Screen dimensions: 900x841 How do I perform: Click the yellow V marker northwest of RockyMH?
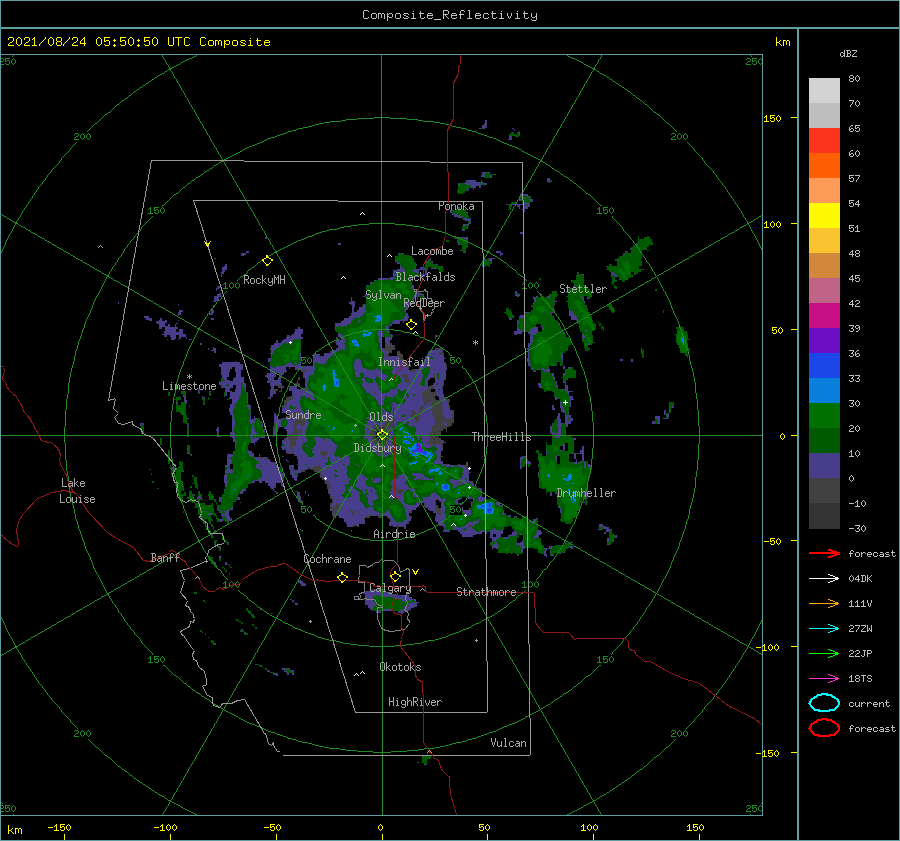[208, 245]
